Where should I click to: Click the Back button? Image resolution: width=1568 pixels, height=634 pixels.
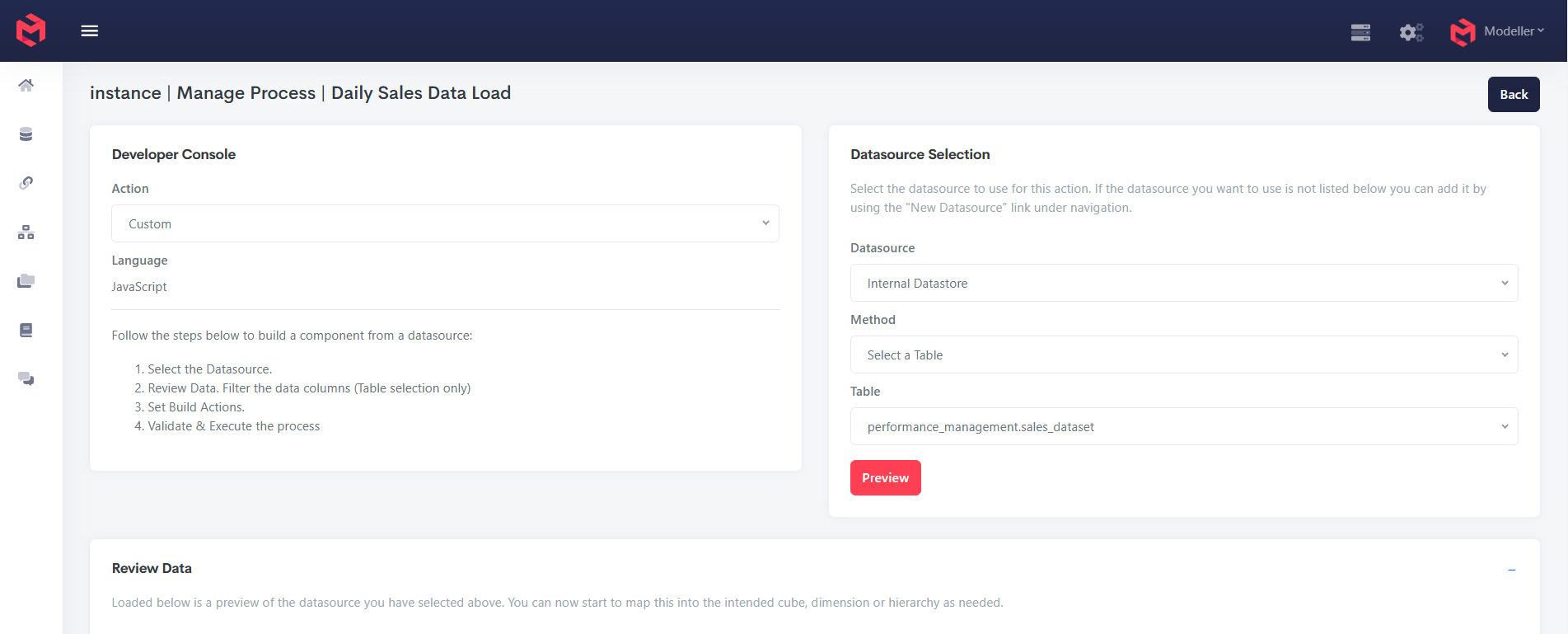point(1514,95)
